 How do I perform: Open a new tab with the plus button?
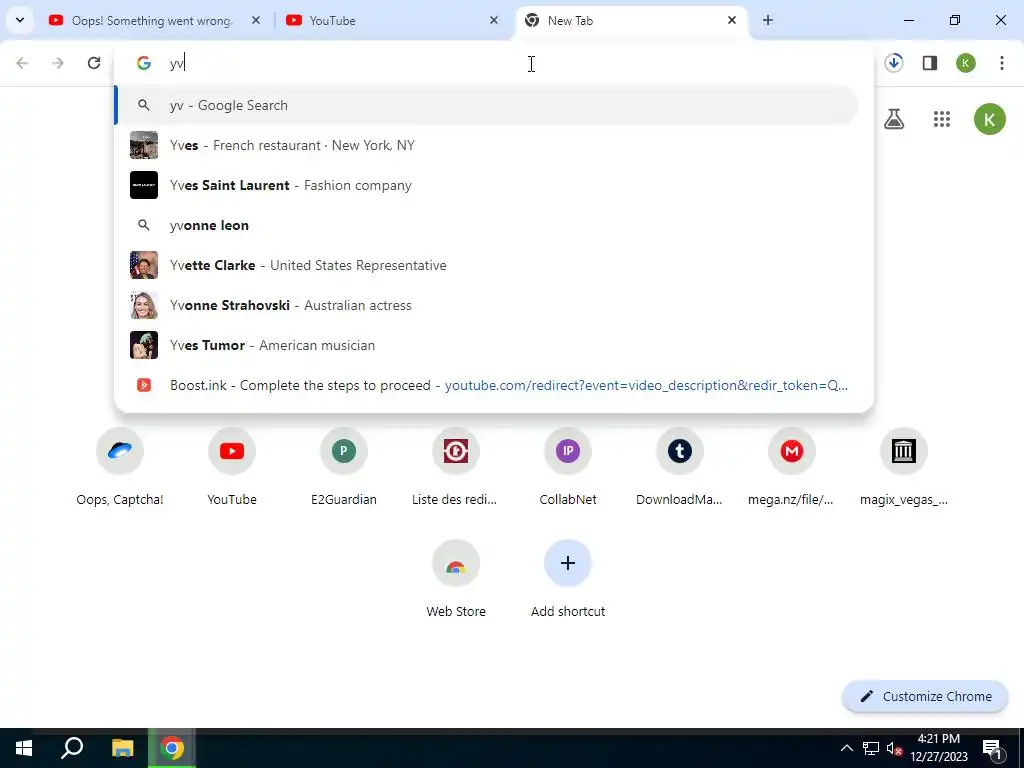(768, 20)
